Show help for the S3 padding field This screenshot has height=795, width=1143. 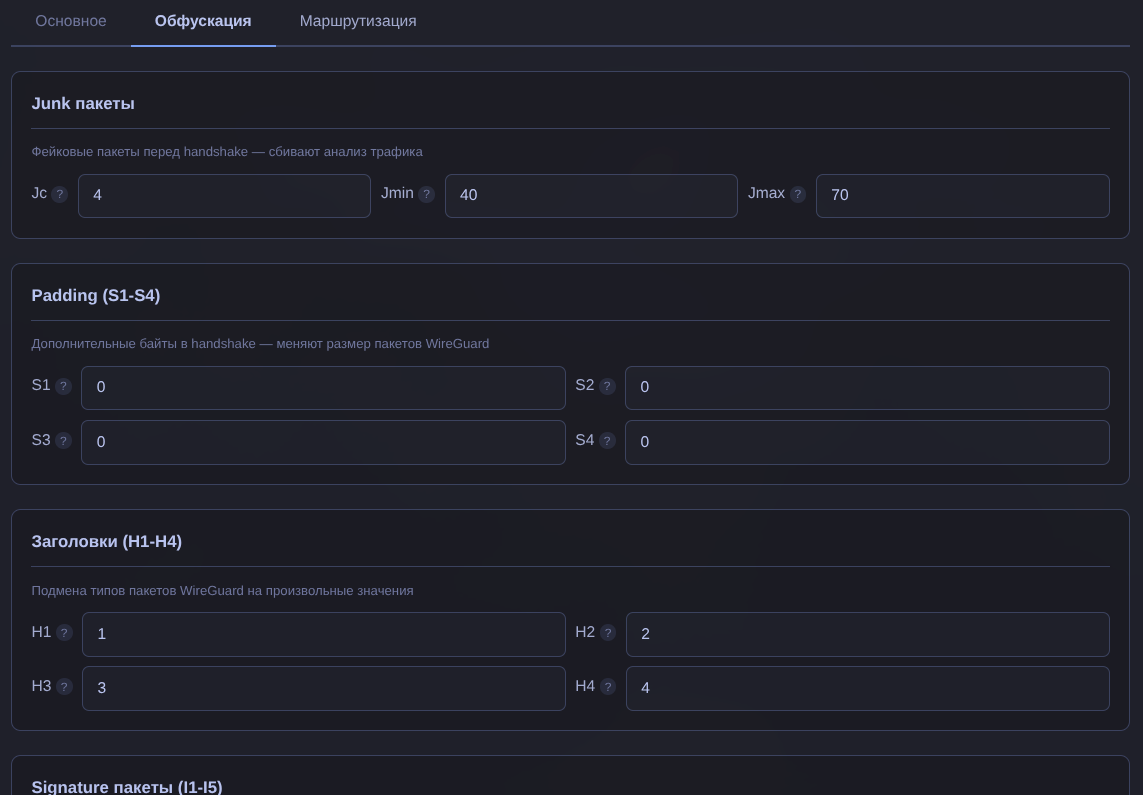tap(64, 441)
